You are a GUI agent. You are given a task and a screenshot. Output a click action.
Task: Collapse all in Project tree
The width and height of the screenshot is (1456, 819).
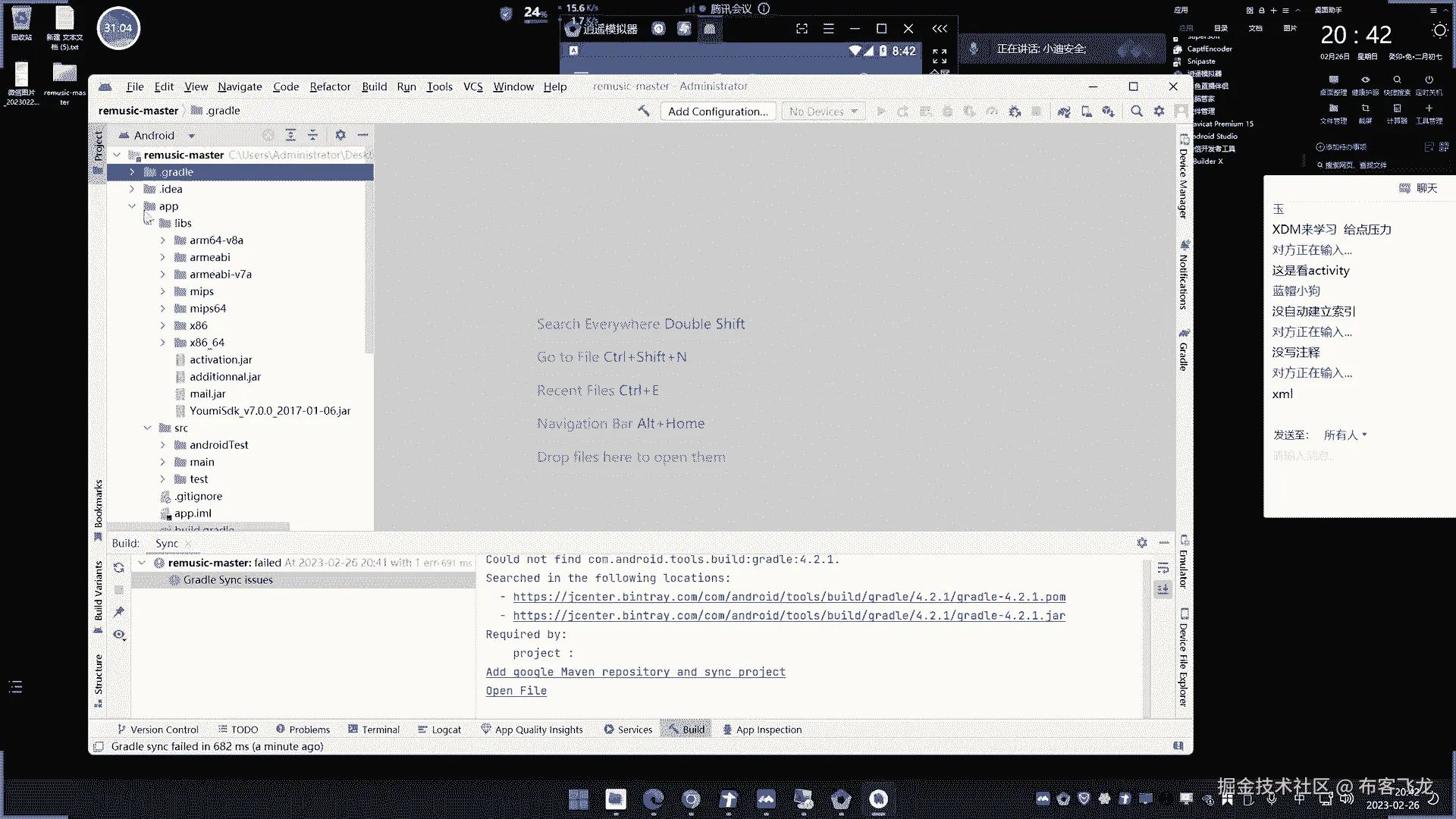312,135
